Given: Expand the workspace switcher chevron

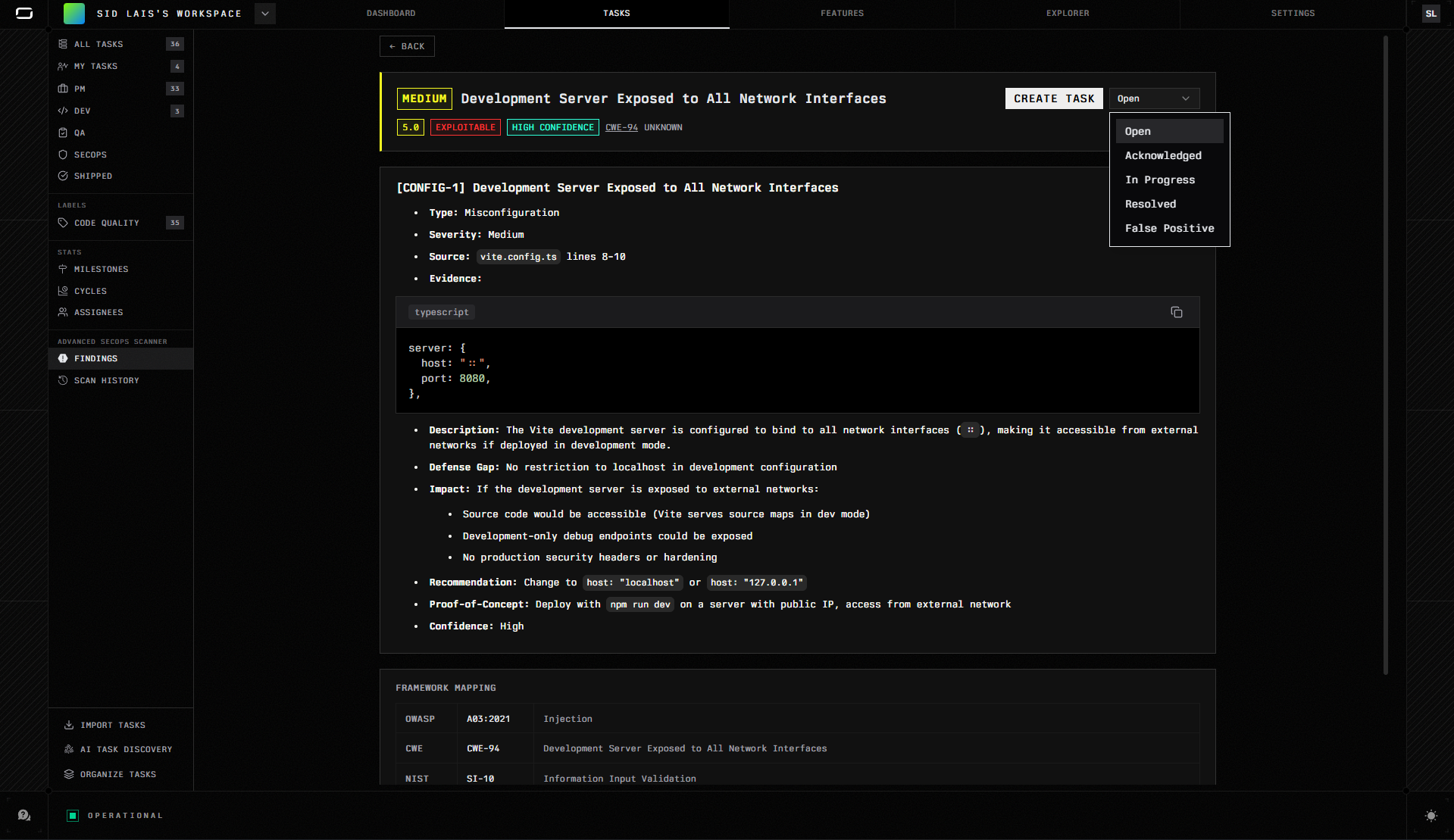Looking at the screenshot, I should click(x=265, y=14).
